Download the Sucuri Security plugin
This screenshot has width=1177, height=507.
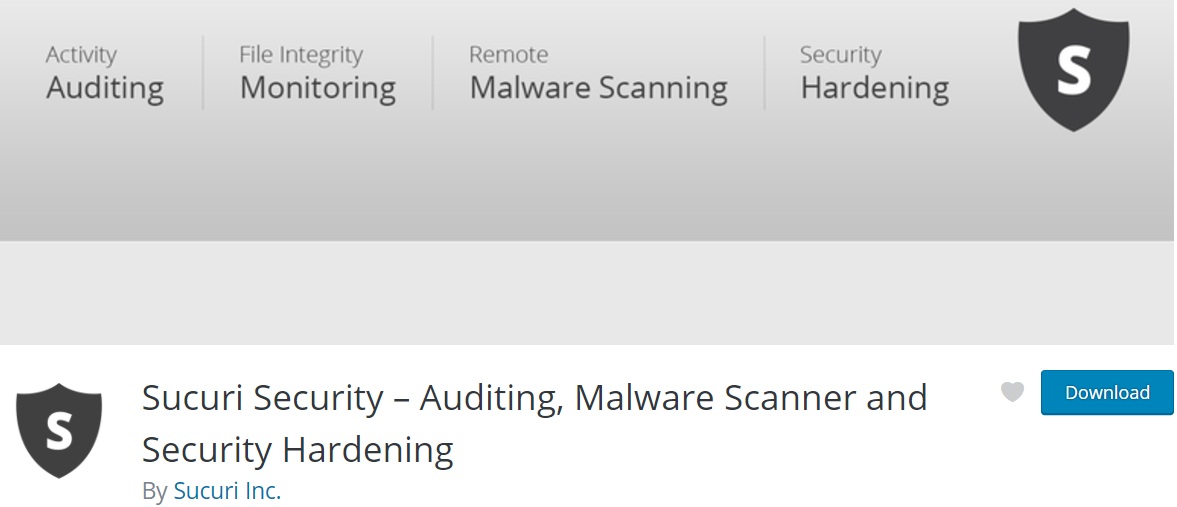1107,392
